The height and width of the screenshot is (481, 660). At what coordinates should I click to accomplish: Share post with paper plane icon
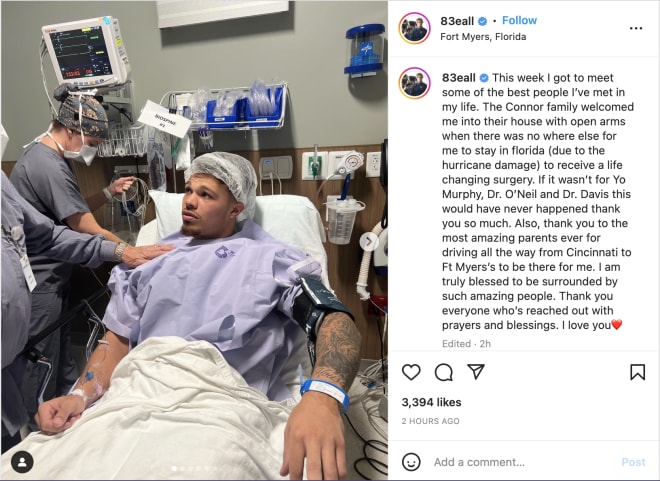[476, 372]
